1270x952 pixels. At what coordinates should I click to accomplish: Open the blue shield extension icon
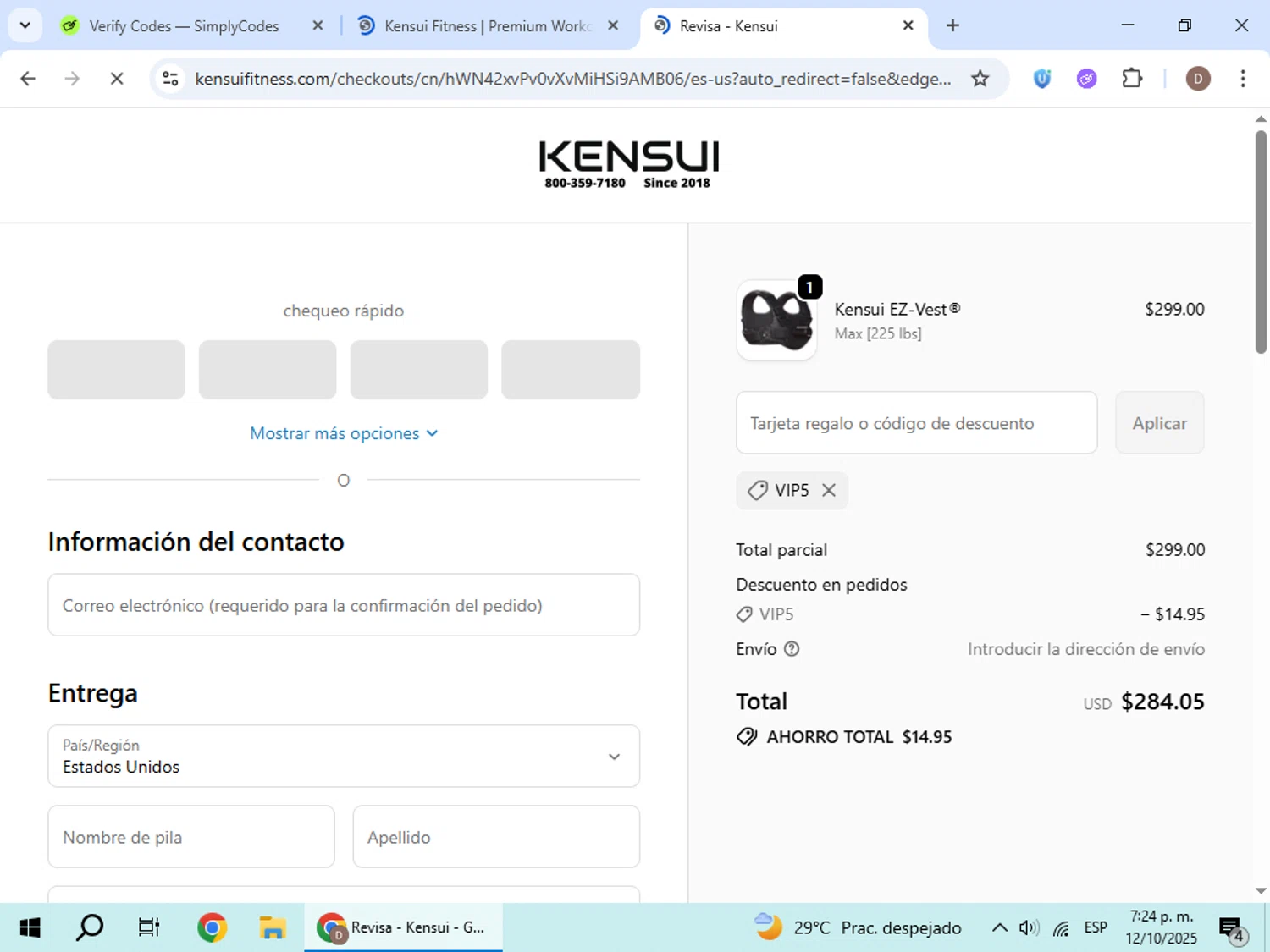click(1042, 79)
